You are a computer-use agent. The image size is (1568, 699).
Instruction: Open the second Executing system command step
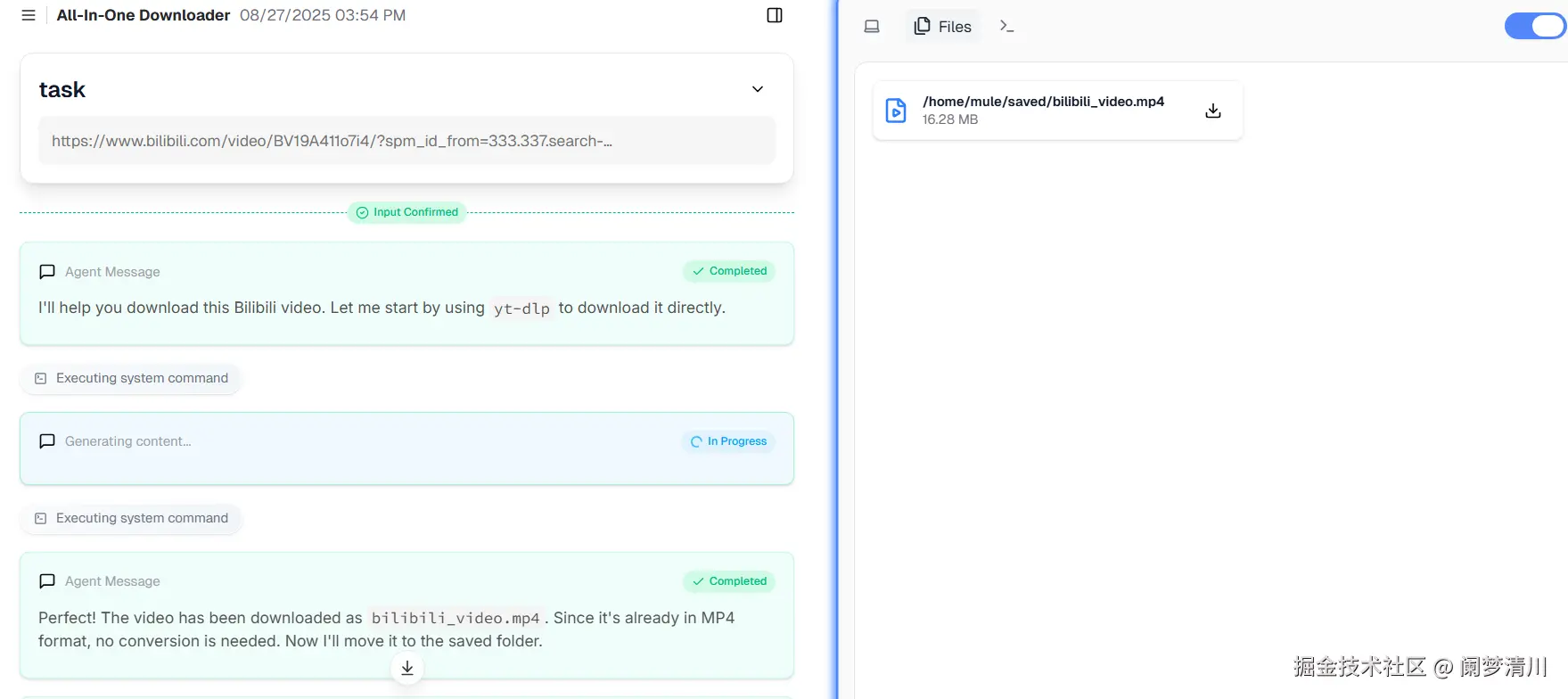131,518
